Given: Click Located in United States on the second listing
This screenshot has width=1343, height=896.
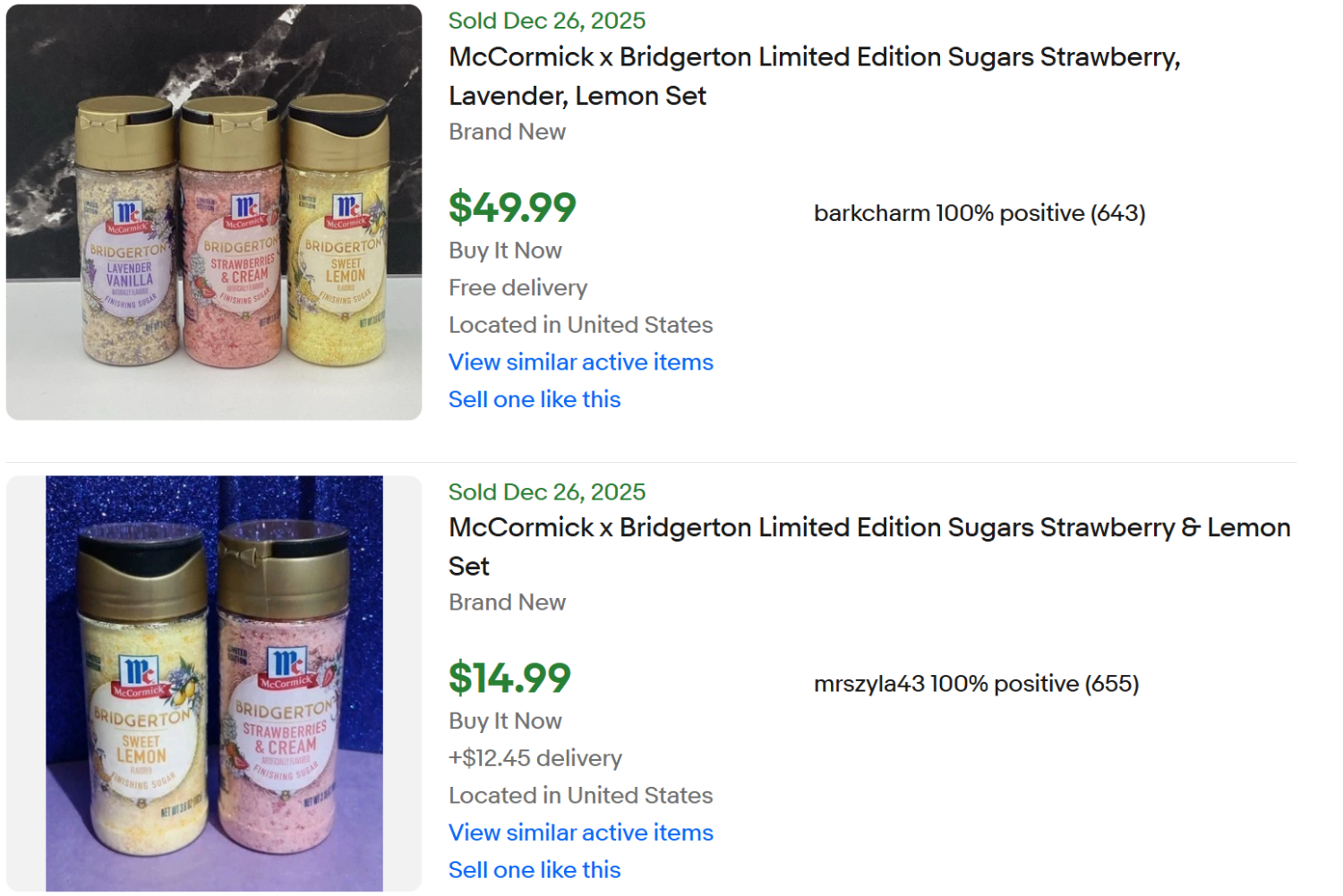Looking at the screenshot, I should pos(579,795).
